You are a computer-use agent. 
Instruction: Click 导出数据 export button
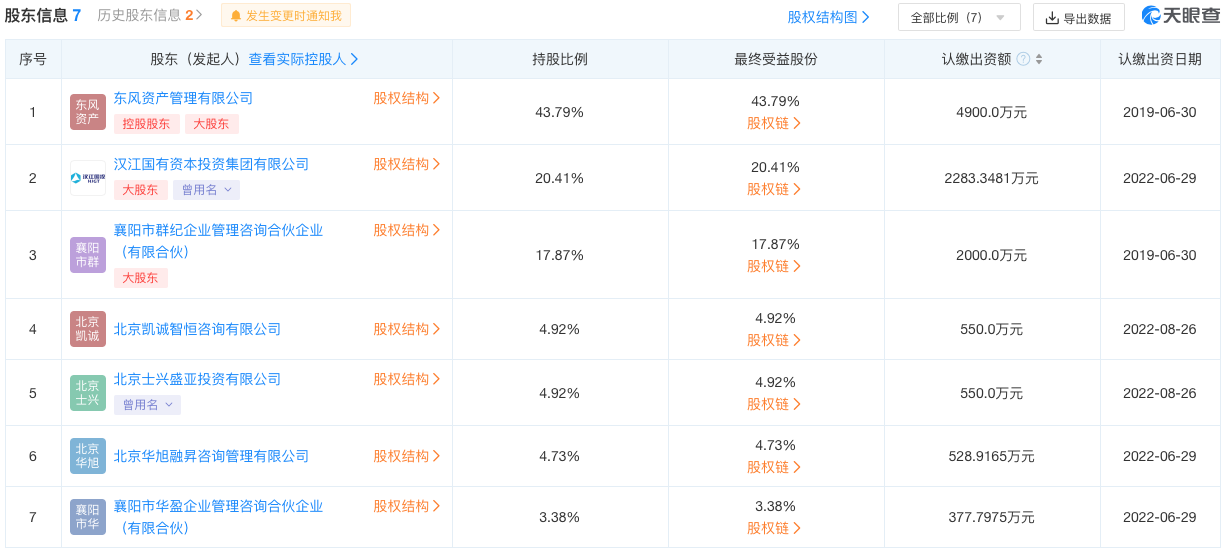coord(1078,17)
